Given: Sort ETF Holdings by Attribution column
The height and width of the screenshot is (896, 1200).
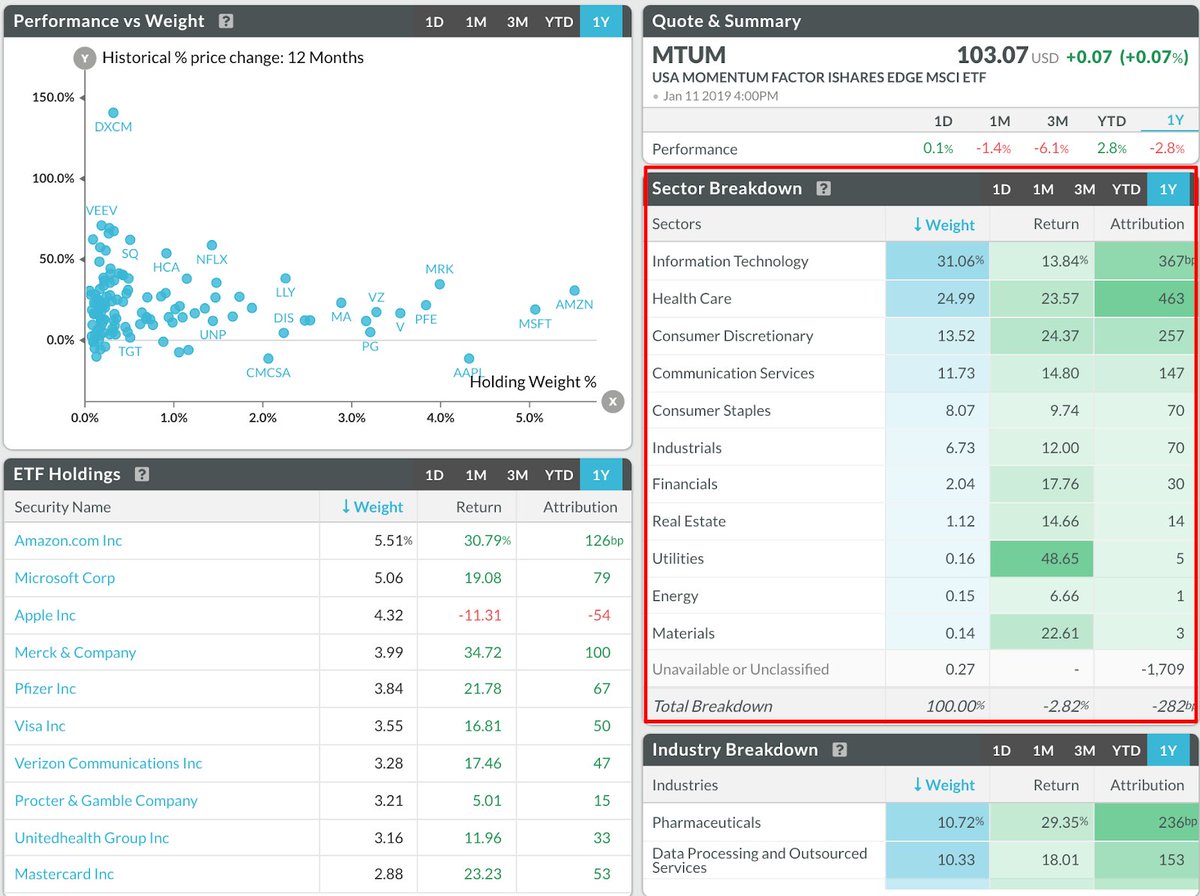Looking at the screenshot, I should [580, 507].
